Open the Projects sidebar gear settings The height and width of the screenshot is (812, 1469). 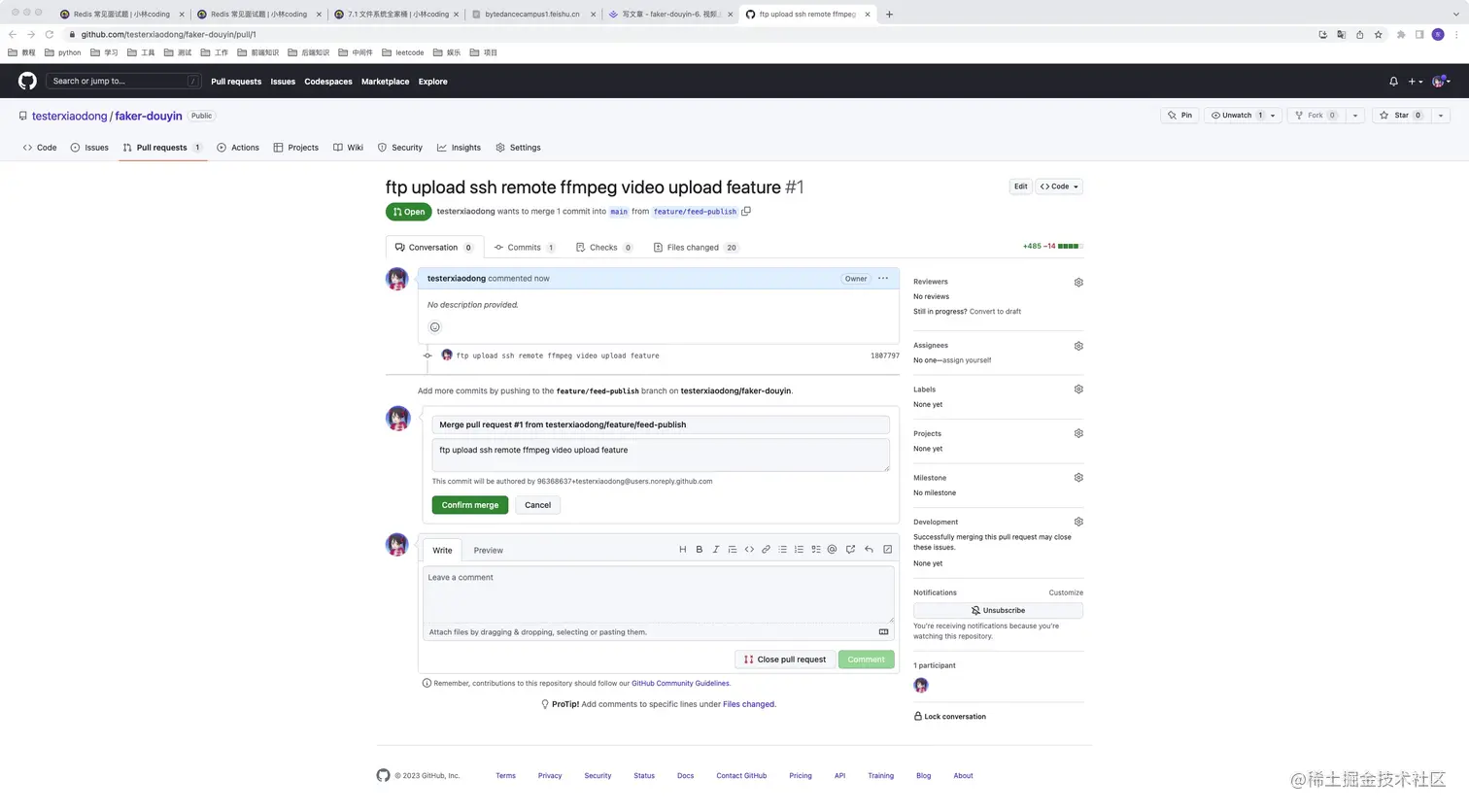1078,434
